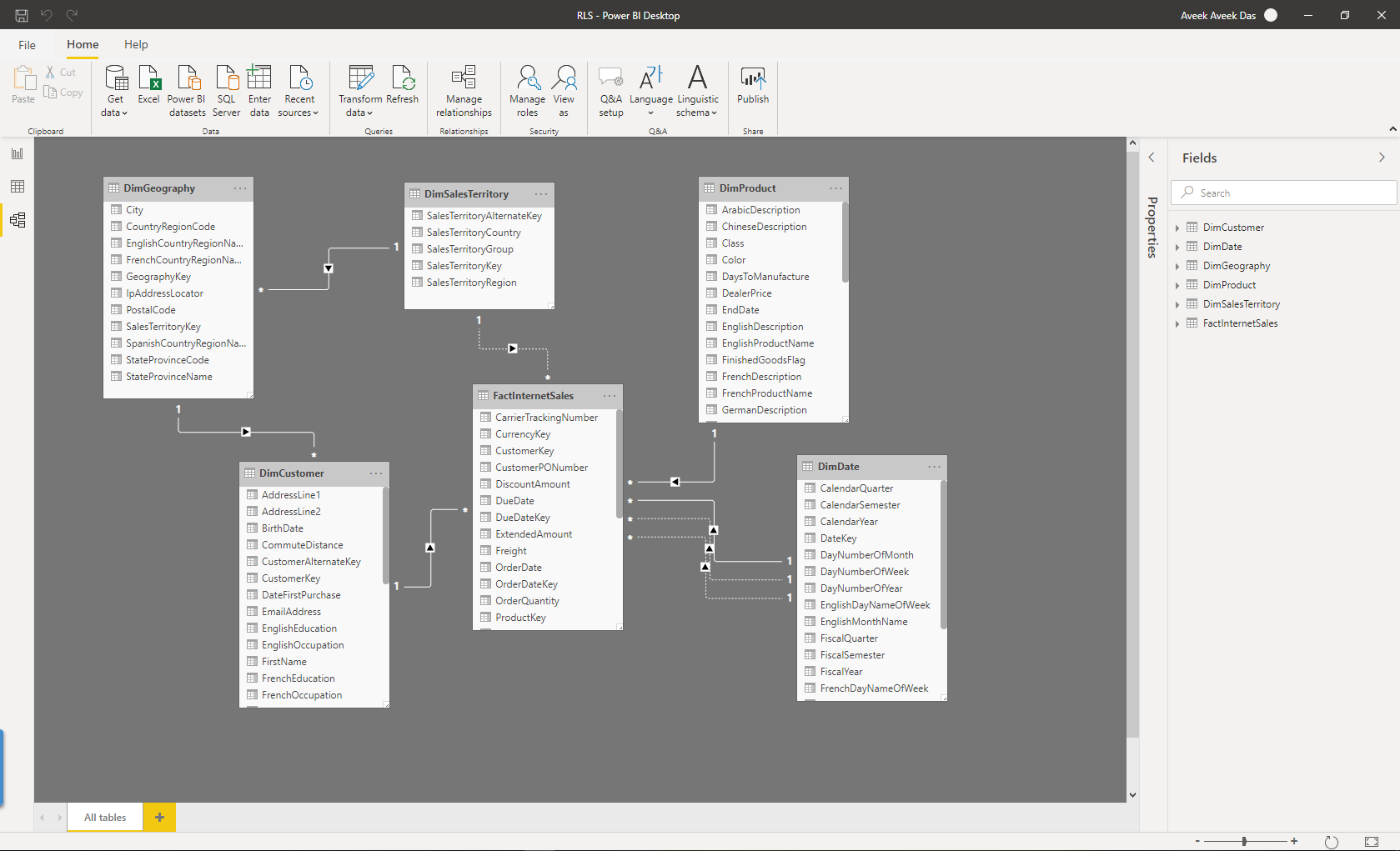The image size is (1400, 851).
Task: Click the Paste button
Action: point(23,86)
